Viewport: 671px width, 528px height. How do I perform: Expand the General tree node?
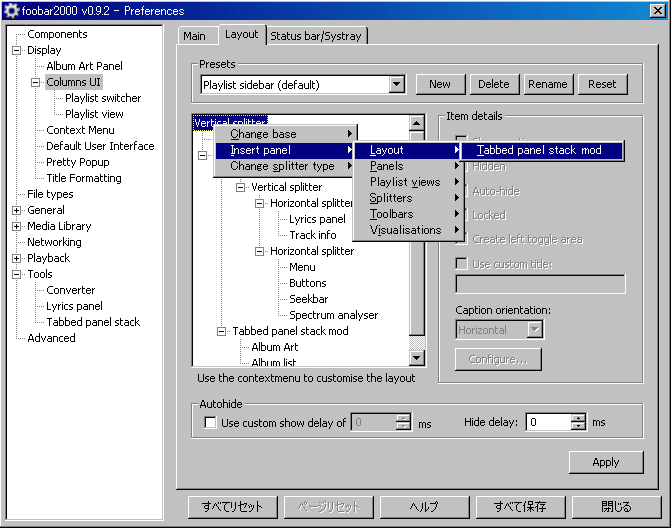point(16,211)
